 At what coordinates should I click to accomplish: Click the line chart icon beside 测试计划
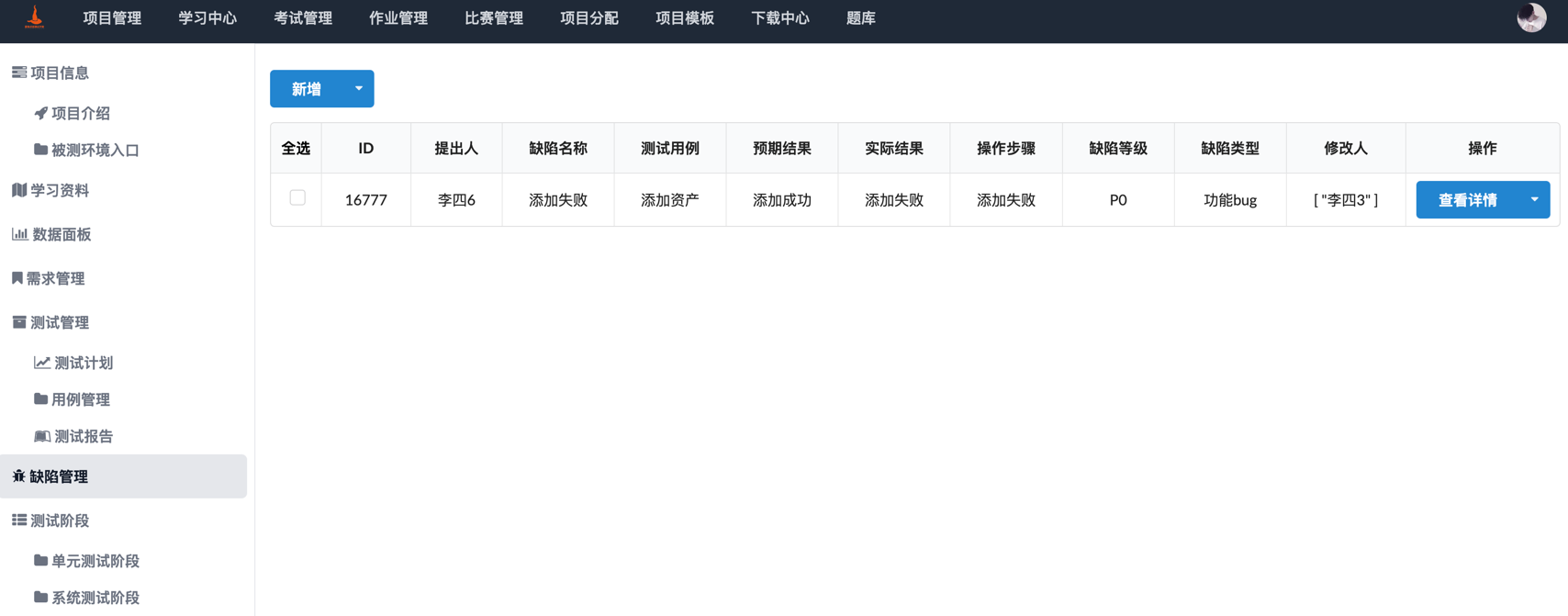click(x=42, y=363)
